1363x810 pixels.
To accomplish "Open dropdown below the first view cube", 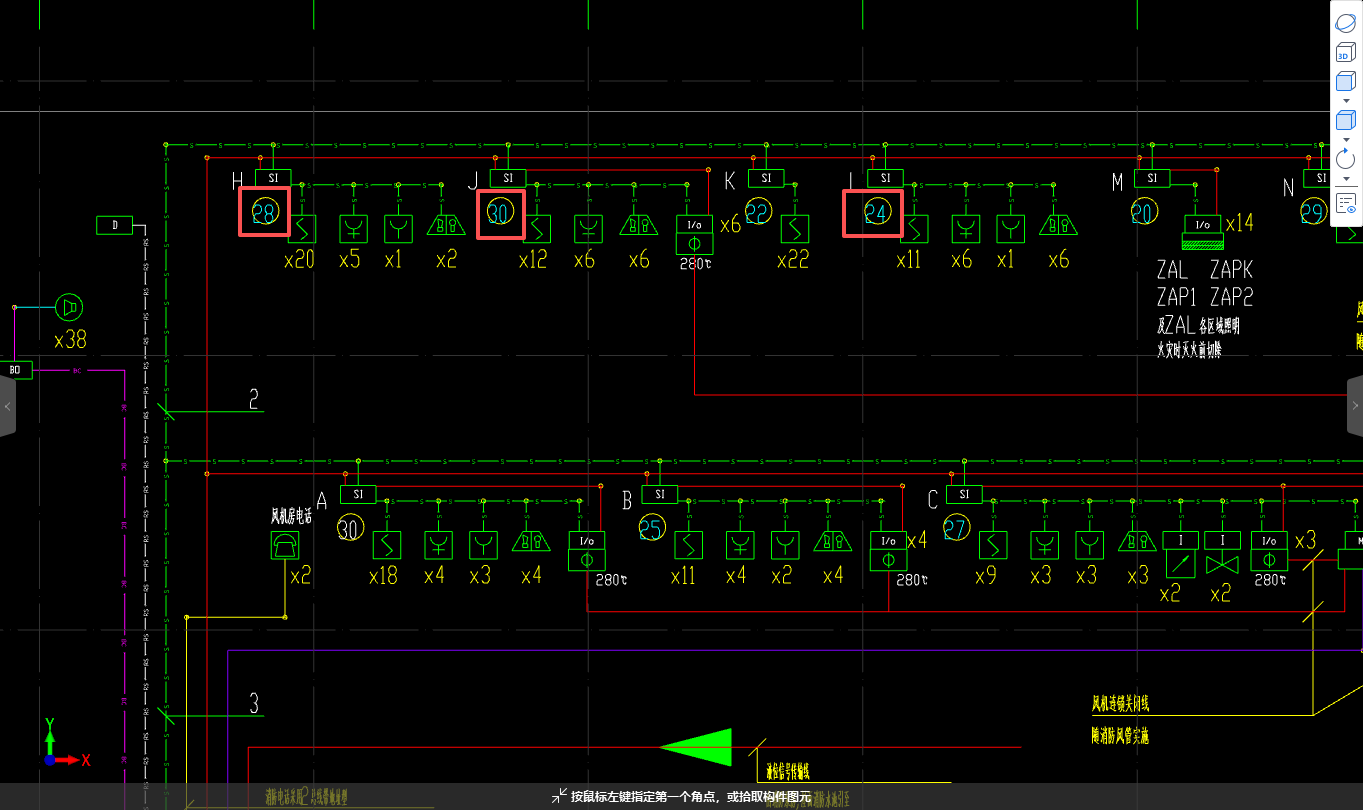I will (1345, 101).
